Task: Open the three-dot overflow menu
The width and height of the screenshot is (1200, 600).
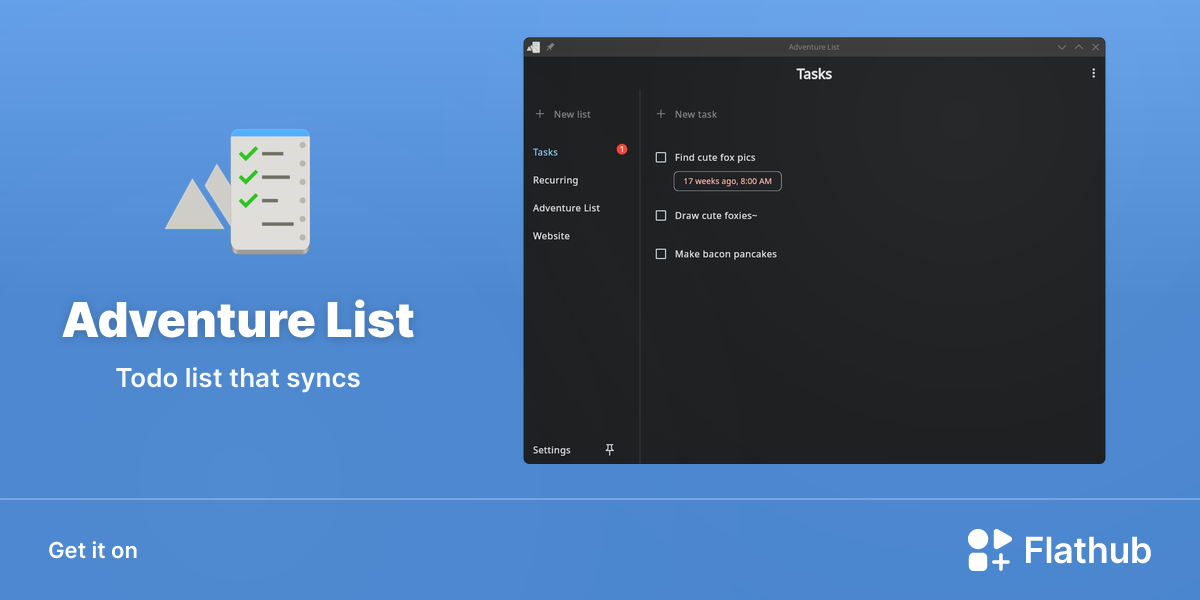Action: point(1093,73)
